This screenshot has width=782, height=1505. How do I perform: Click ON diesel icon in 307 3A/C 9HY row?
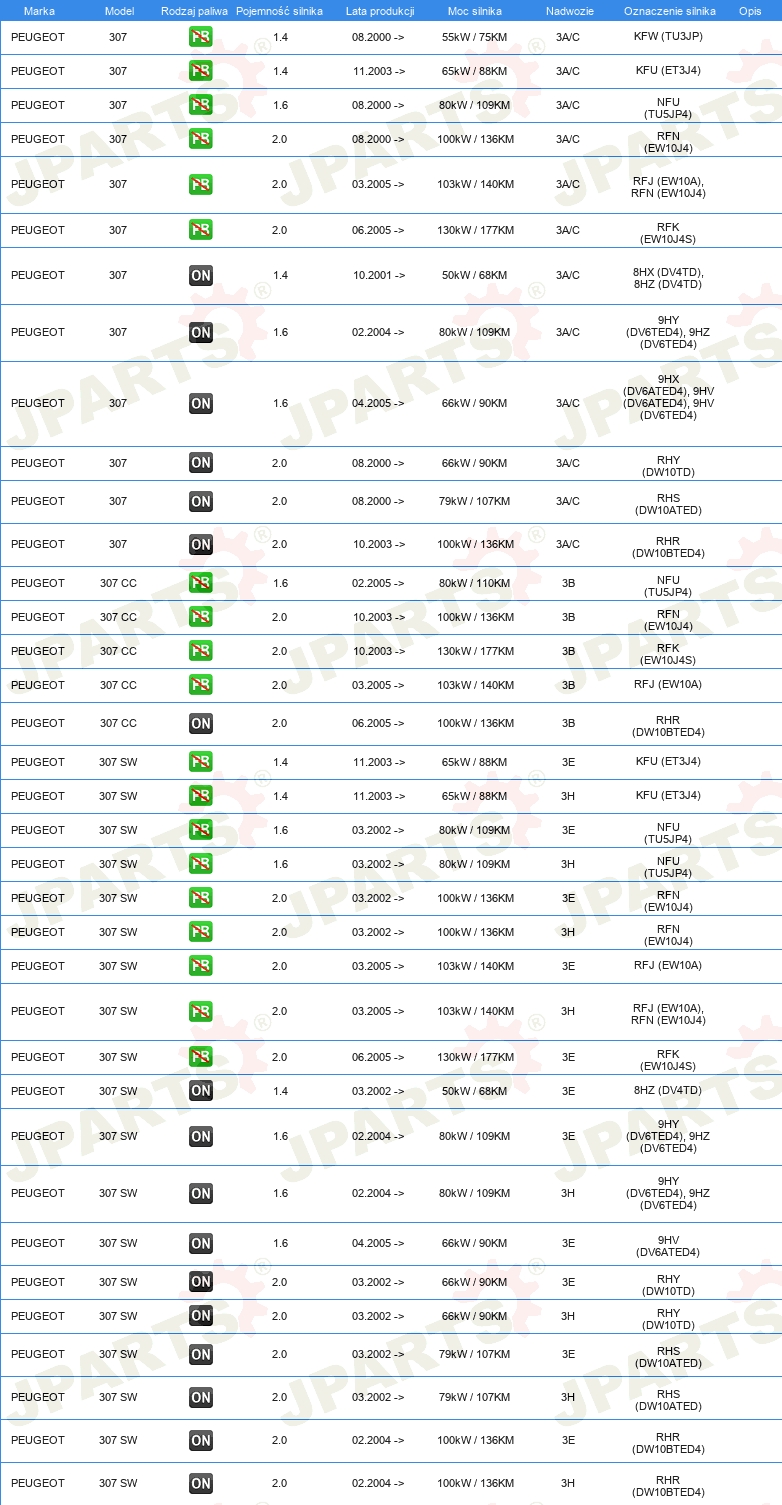point(201,332)
